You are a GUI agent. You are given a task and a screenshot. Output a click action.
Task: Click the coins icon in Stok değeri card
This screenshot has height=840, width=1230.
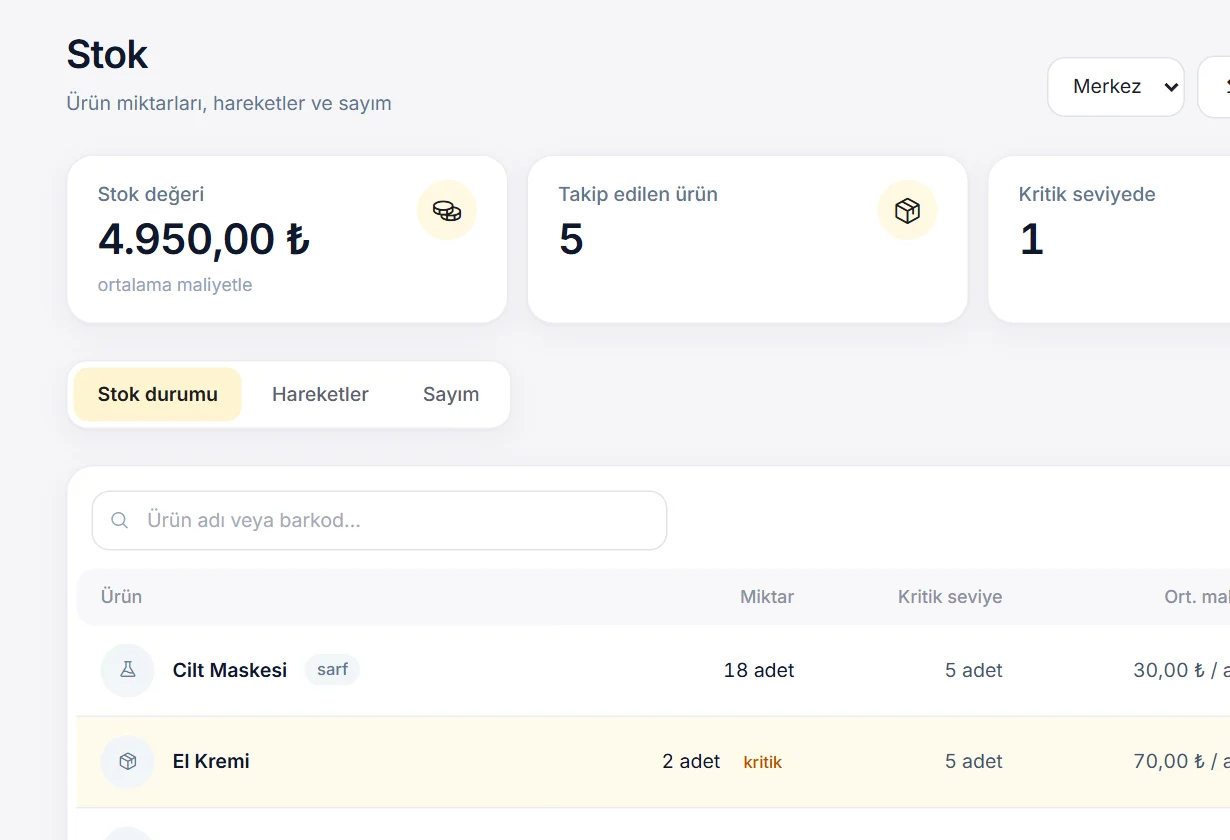pyautogui.click(x=447, y=211)
